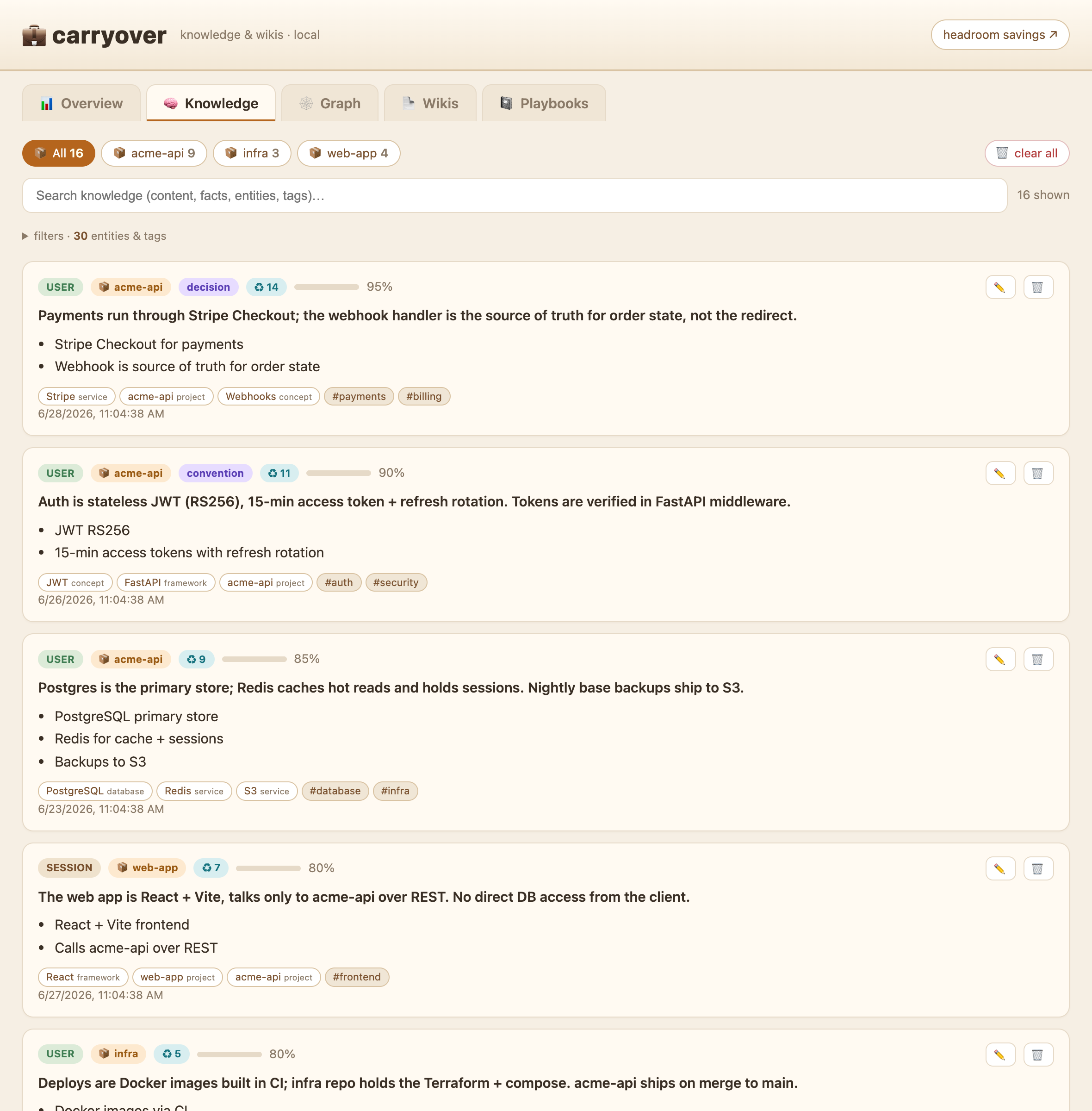Click the #billing tag
1092x1111 pixels.
point(424,397)
